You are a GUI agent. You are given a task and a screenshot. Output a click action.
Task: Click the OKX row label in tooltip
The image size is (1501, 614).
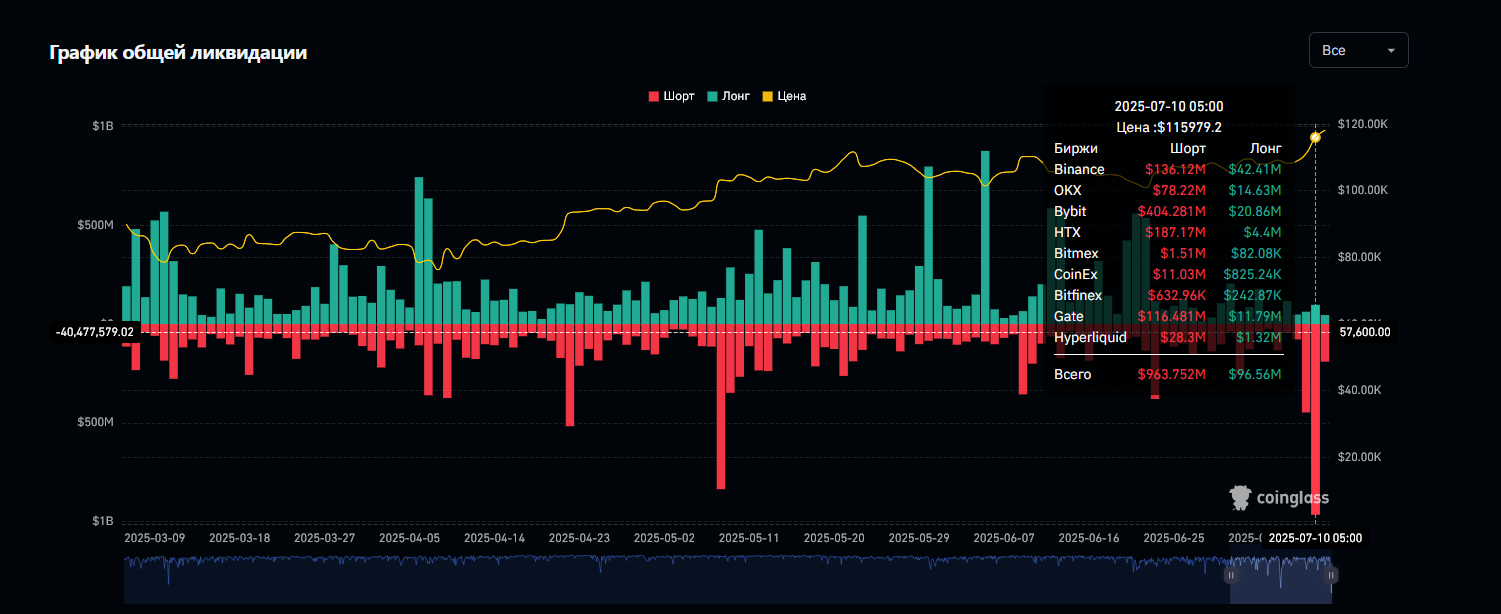[1067, 190]
